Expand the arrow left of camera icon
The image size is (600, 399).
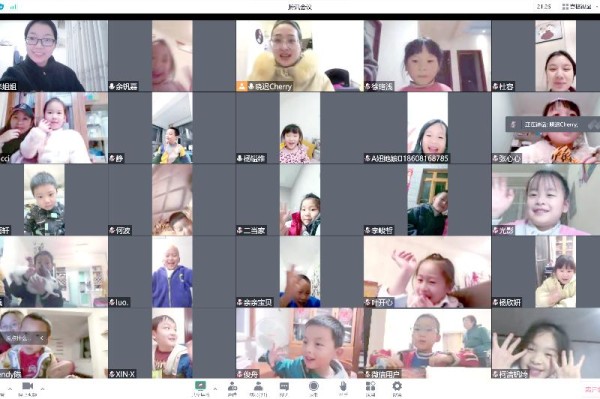point(10,389)
